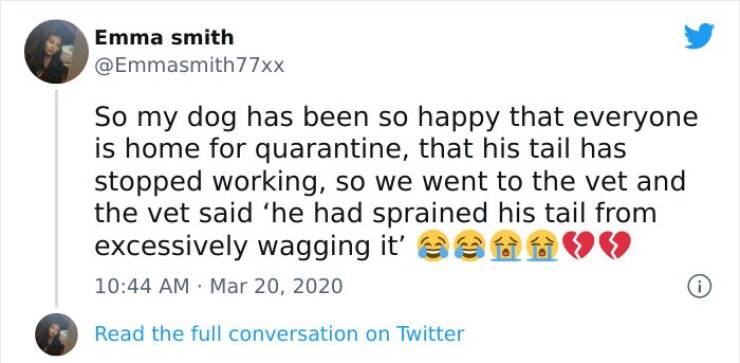
Task: Click the last broken heart emoji
Action: [615, 246]
